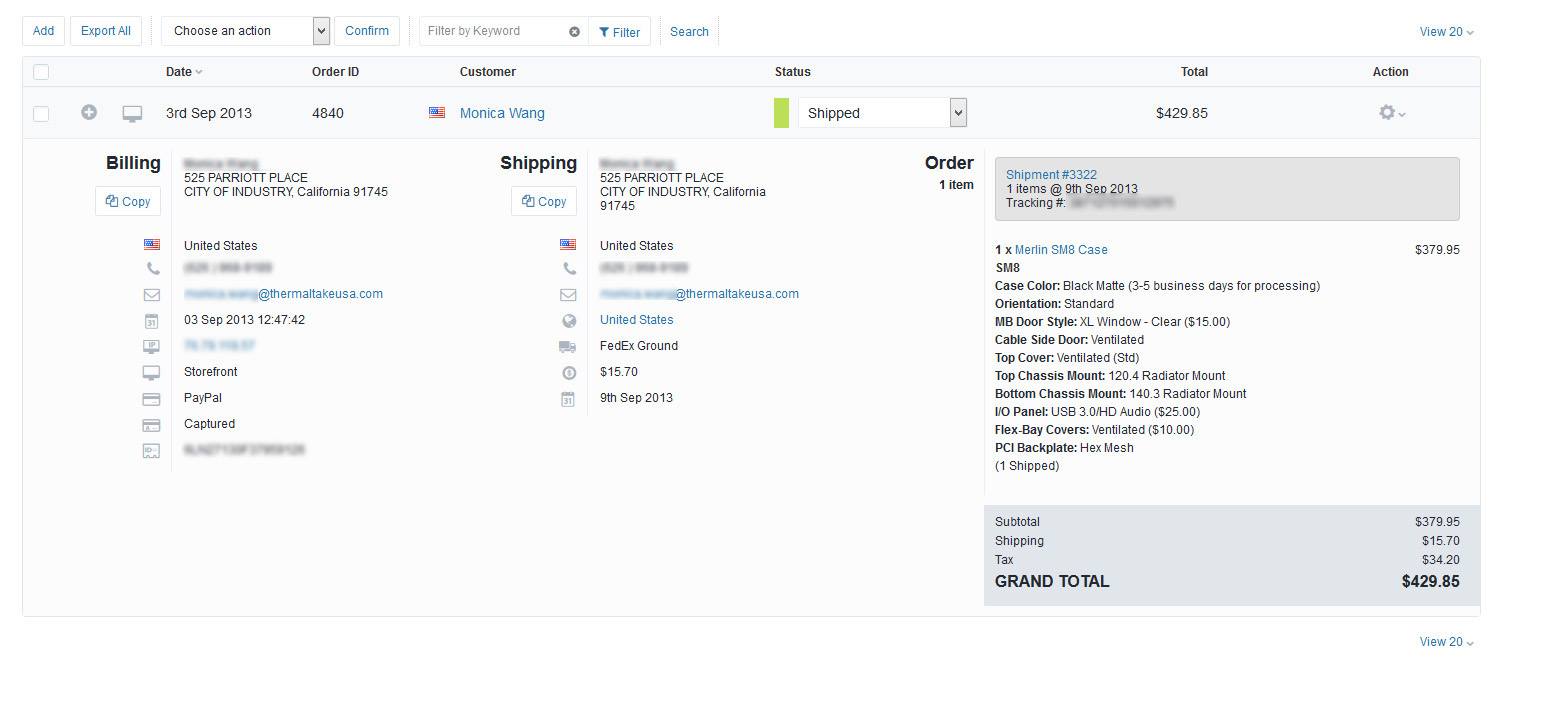Open Shipment #3322 link
The image size is (1542, 702).
(x=1051, y=174)
